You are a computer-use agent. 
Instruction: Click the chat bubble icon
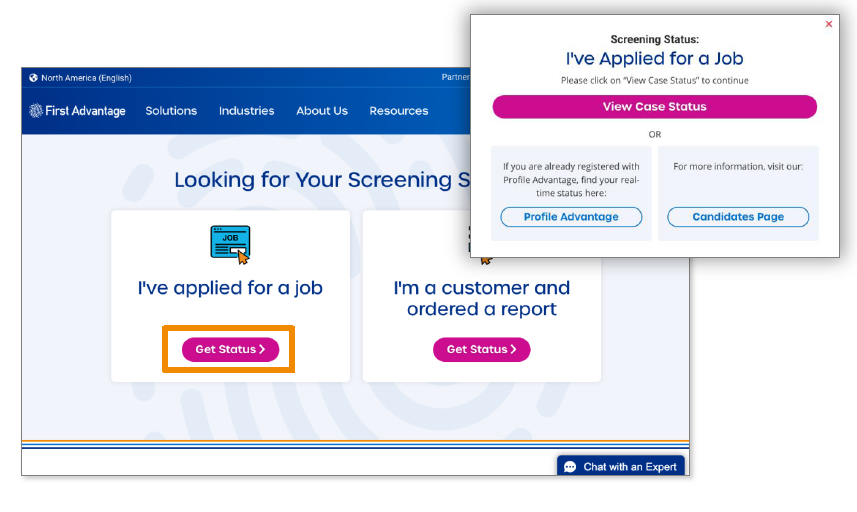pos(570,467)
